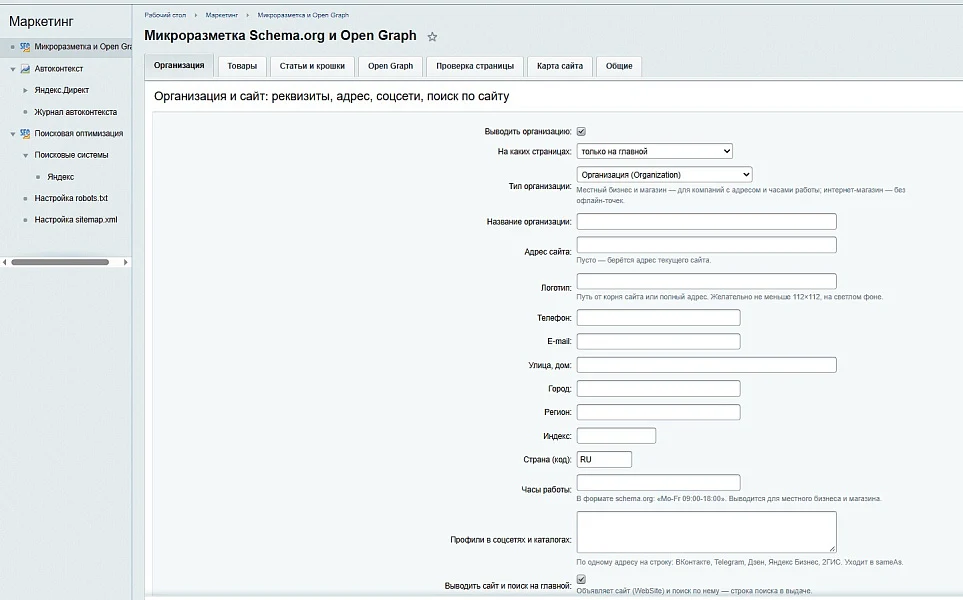Focus the Название организации field
Viewport: 963px width, 600px height.
[x=706, y=222]
